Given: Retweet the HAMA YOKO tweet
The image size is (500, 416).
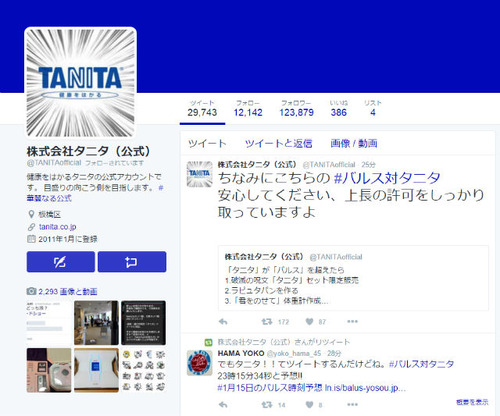Looking at the screenshot, I should coord(267,405).
